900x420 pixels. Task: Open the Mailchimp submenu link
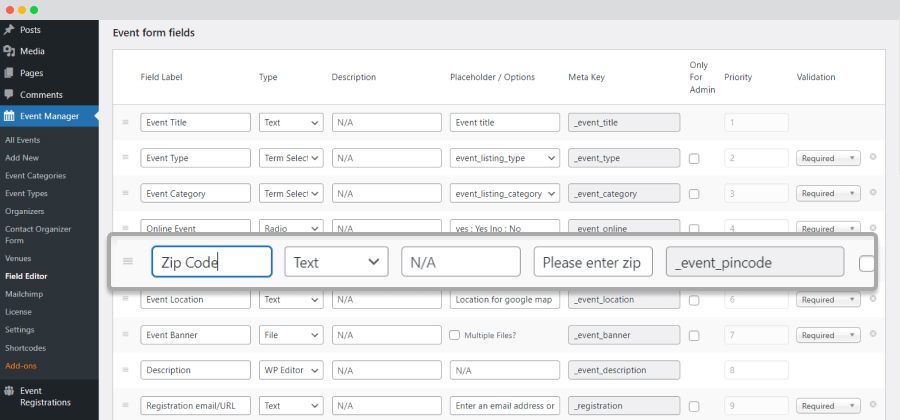(x=24, y=294)
